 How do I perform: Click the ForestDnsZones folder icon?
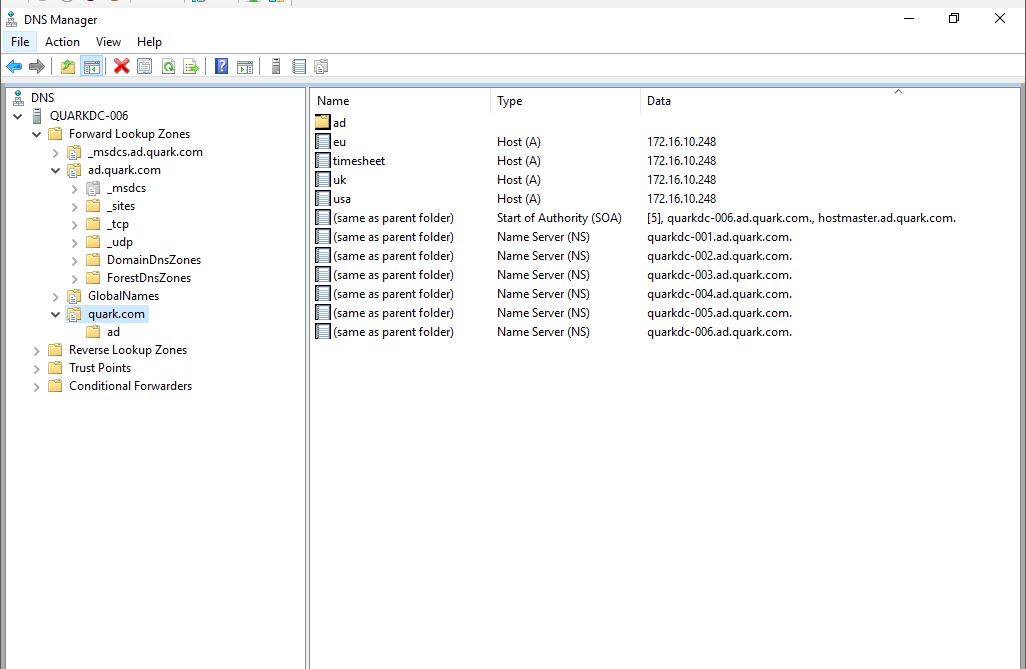click(94, 278)
